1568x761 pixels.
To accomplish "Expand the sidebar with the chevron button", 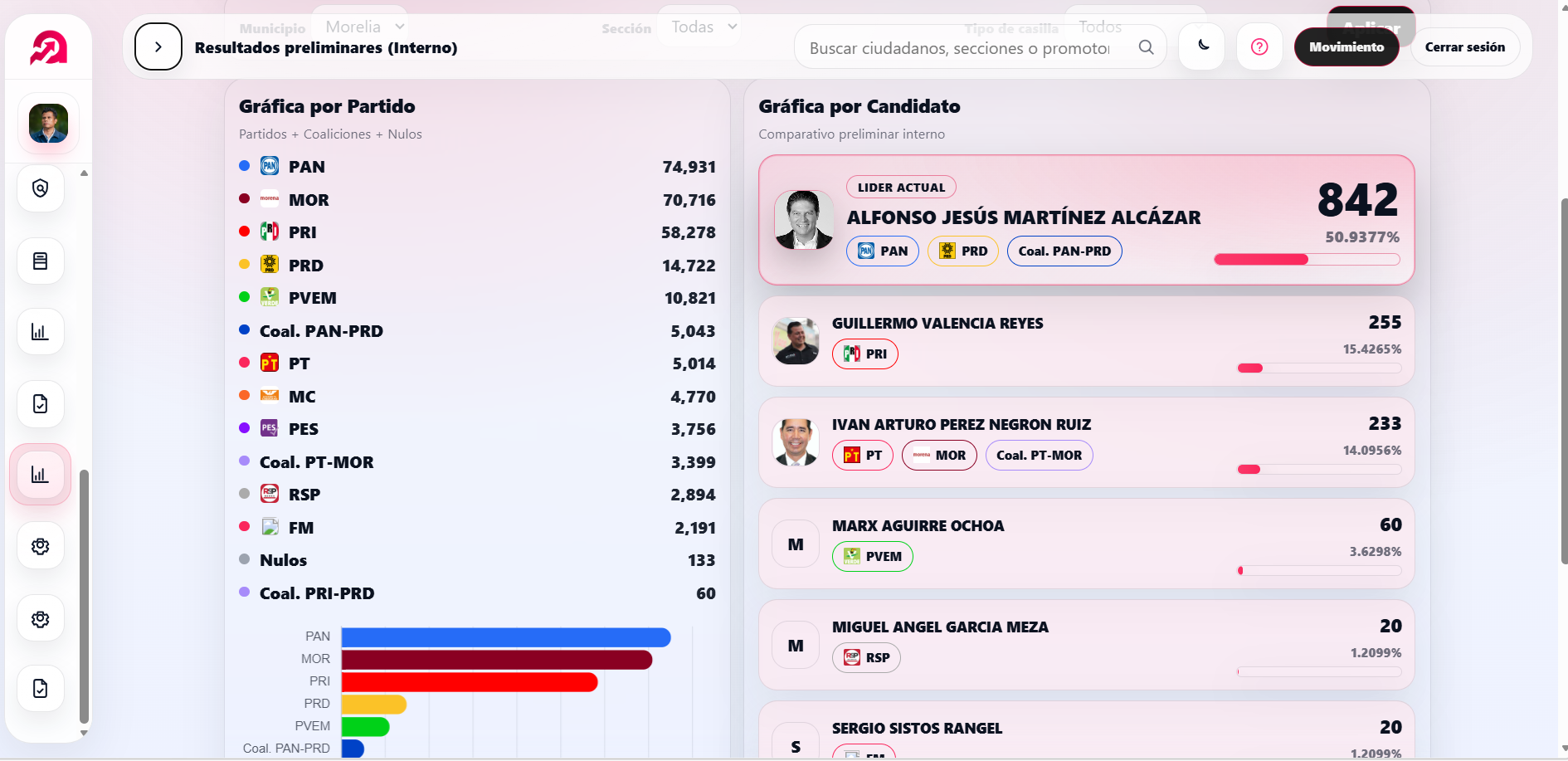I will point(158,47).
